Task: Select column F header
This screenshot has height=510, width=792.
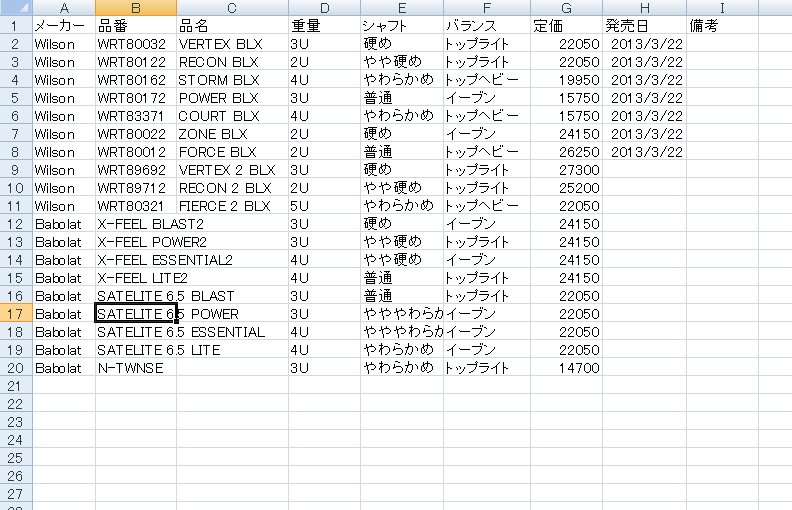Action: [487, 8]
